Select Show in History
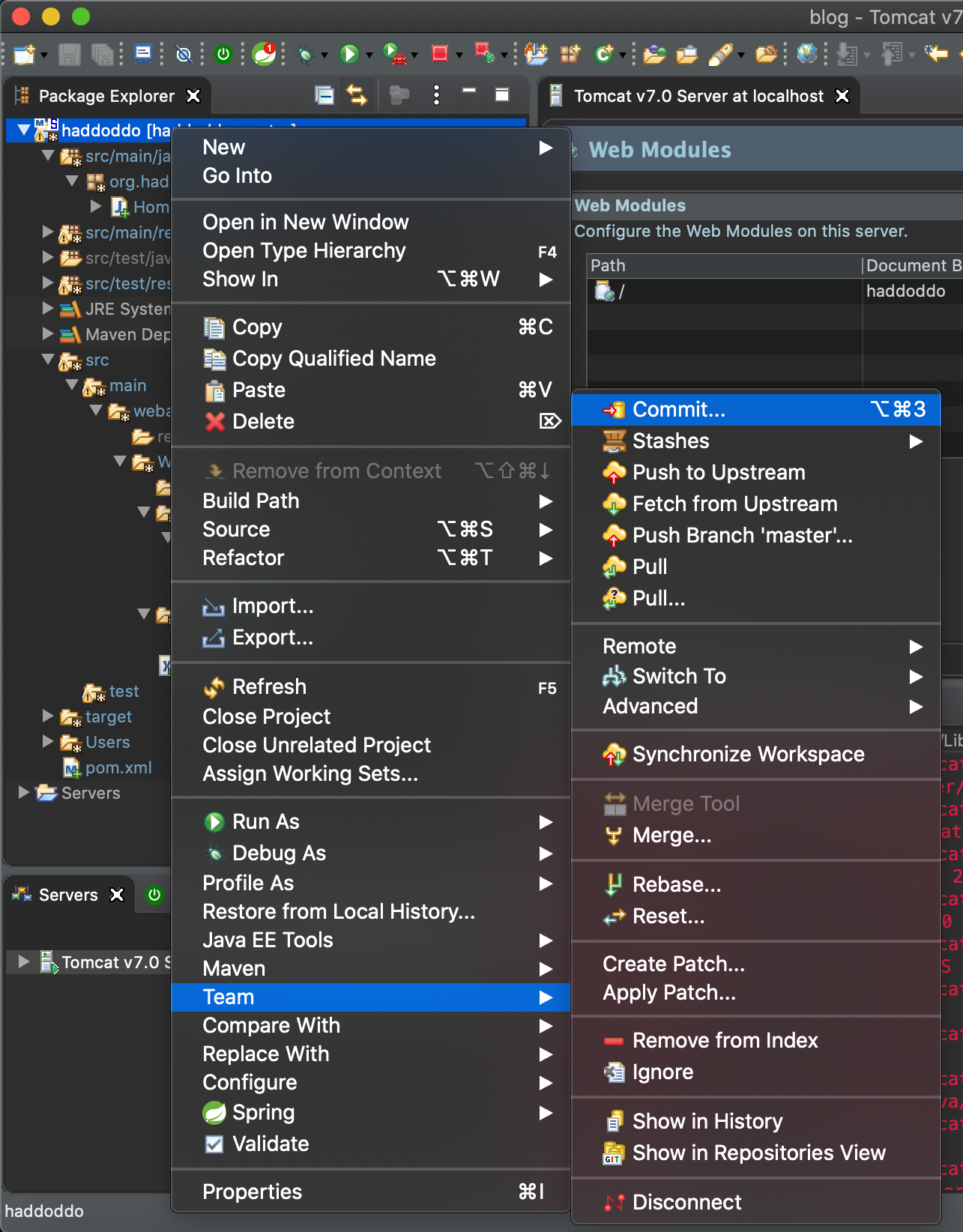Viewport: 963px width, 1232px height. [x=755, y=1121]
